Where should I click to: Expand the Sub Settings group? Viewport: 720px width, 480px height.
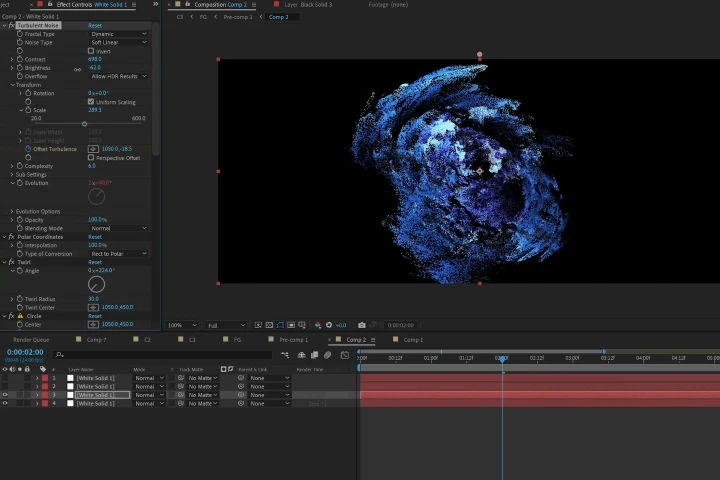pyautogui.click(x=12, y=175)
